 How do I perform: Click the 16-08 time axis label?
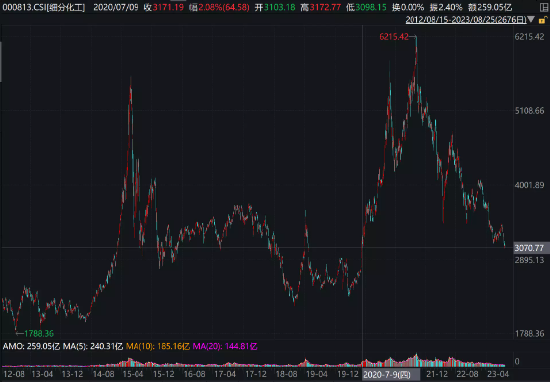[194, 374]
